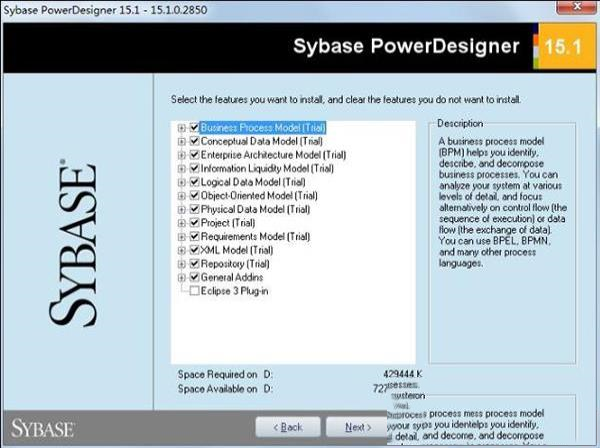Viewport: 600px width, 448px height.
Task: Expand the Object-Oriented Model tree node
Action: pos(182,196)
